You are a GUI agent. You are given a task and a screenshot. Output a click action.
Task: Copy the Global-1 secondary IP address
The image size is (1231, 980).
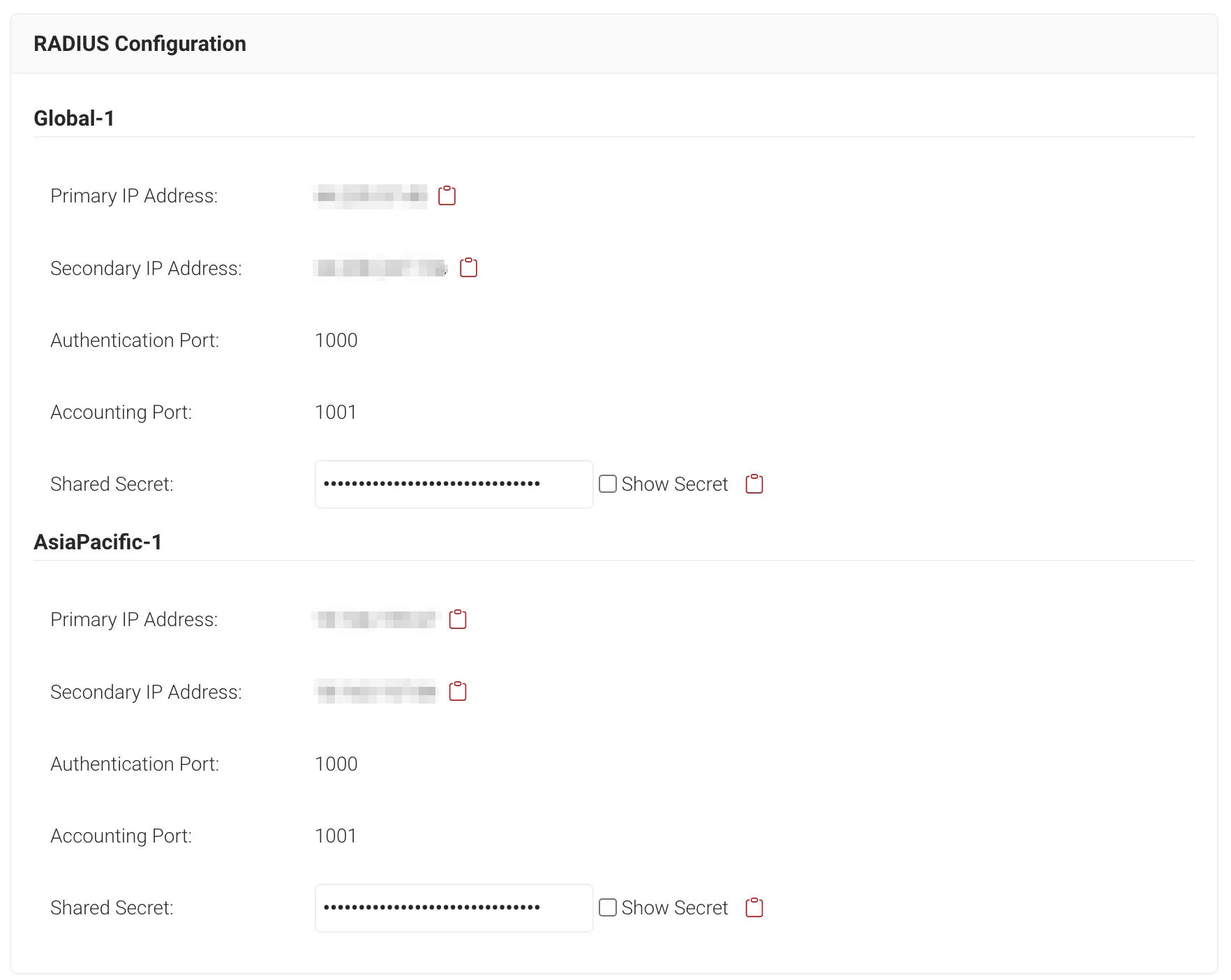[x=468, y=267]
